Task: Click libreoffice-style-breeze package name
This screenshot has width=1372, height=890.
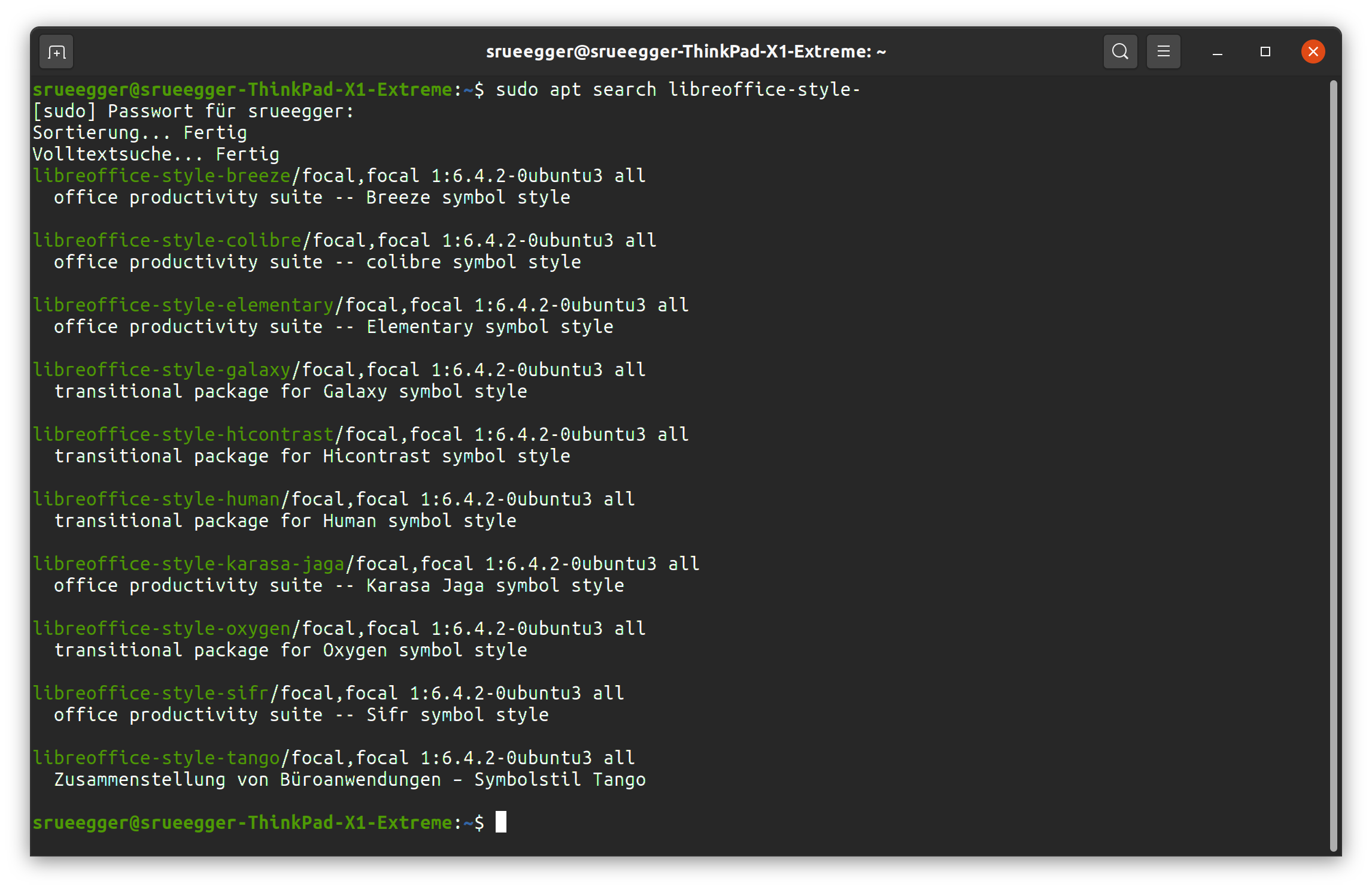Action: click(162, 176)
